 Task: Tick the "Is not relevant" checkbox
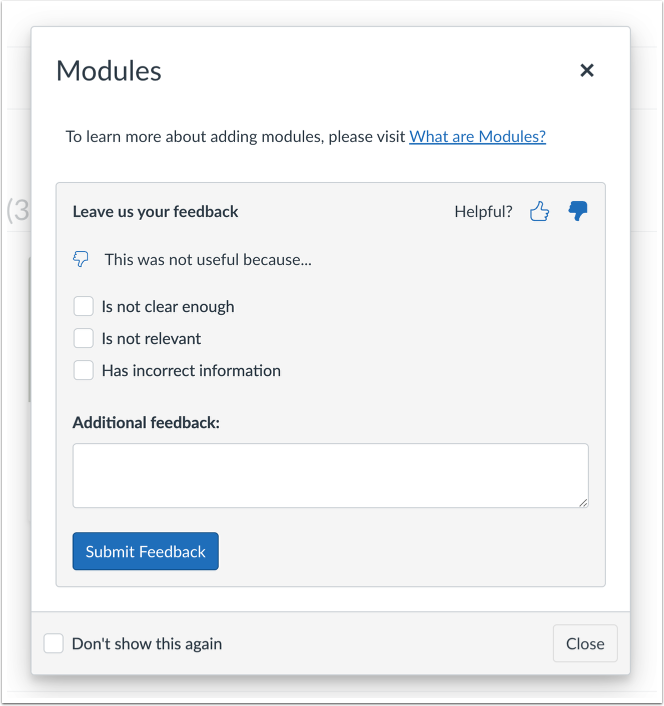[84, 338]
